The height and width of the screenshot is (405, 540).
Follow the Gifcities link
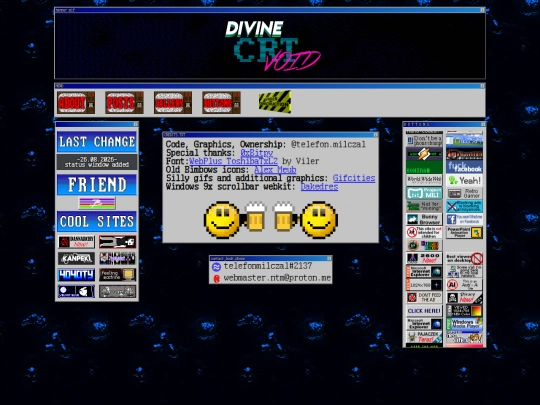(354, 178)
